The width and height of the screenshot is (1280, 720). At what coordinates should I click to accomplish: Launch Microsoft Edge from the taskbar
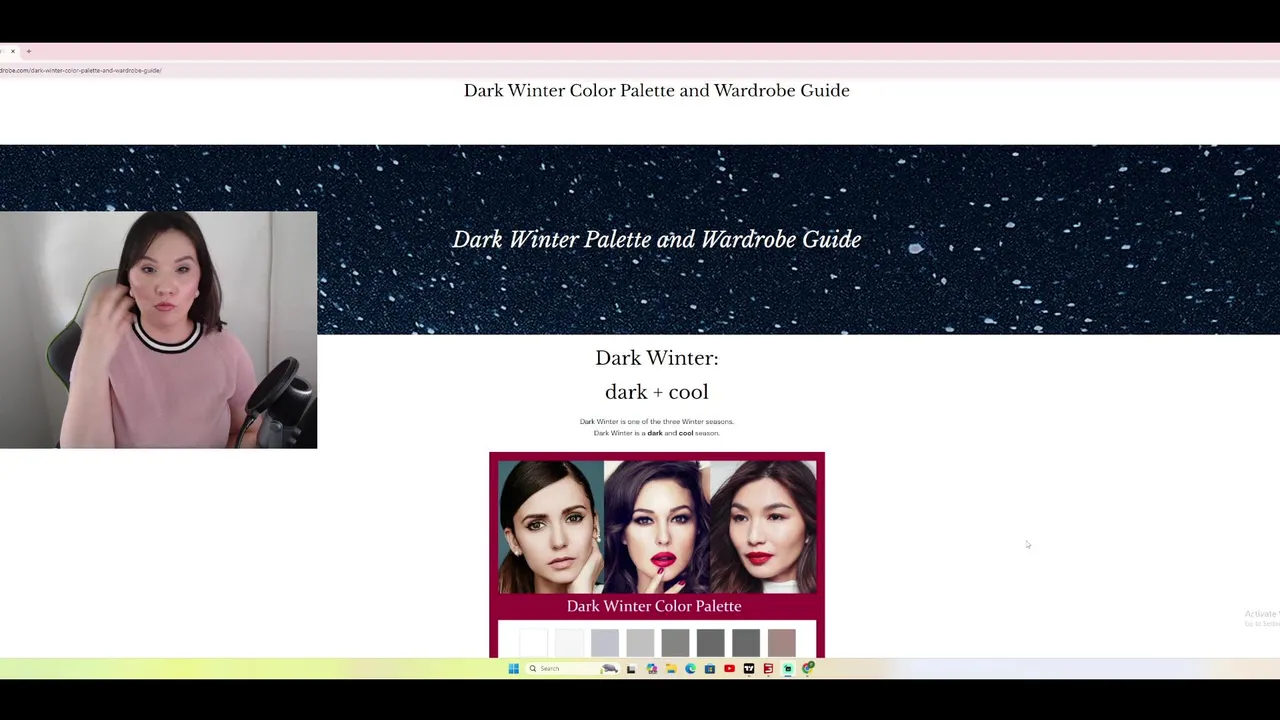coord(690,668)
